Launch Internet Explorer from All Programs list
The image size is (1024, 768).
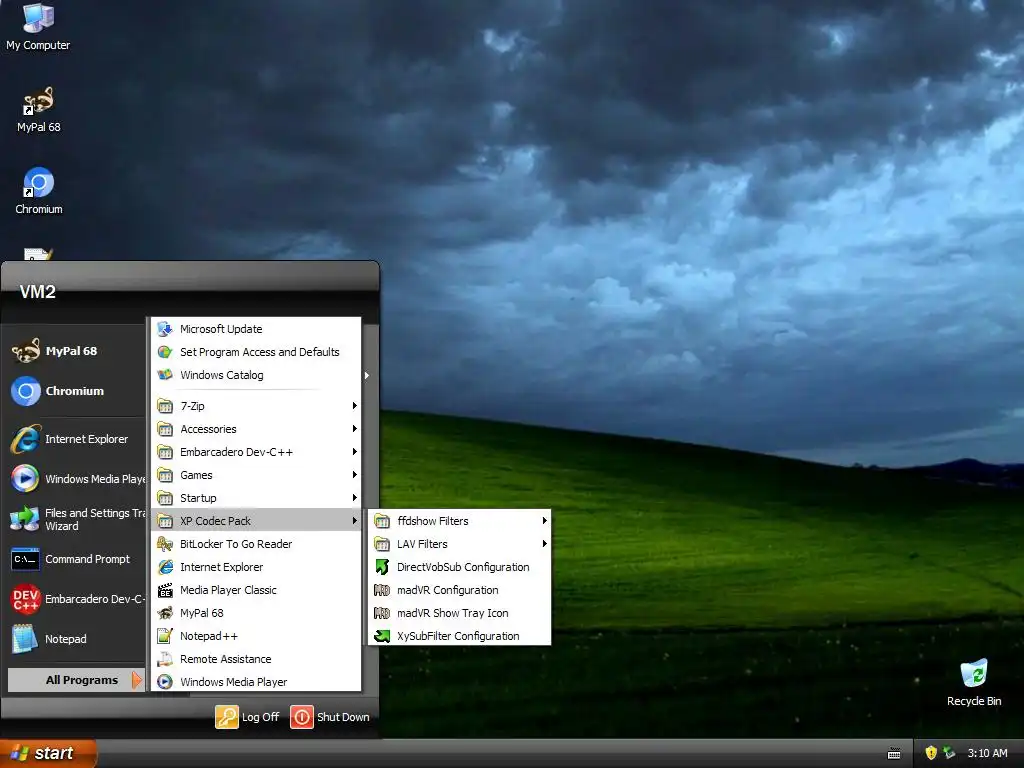point(255,567)
